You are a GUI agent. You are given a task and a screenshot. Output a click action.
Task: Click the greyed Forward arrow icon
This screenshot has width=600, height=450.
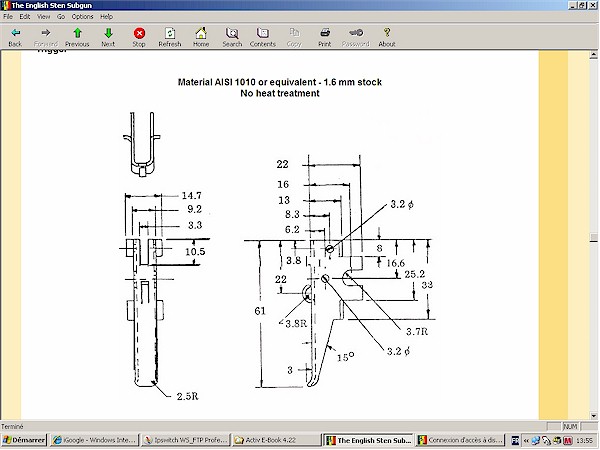[x=46, y=33]
